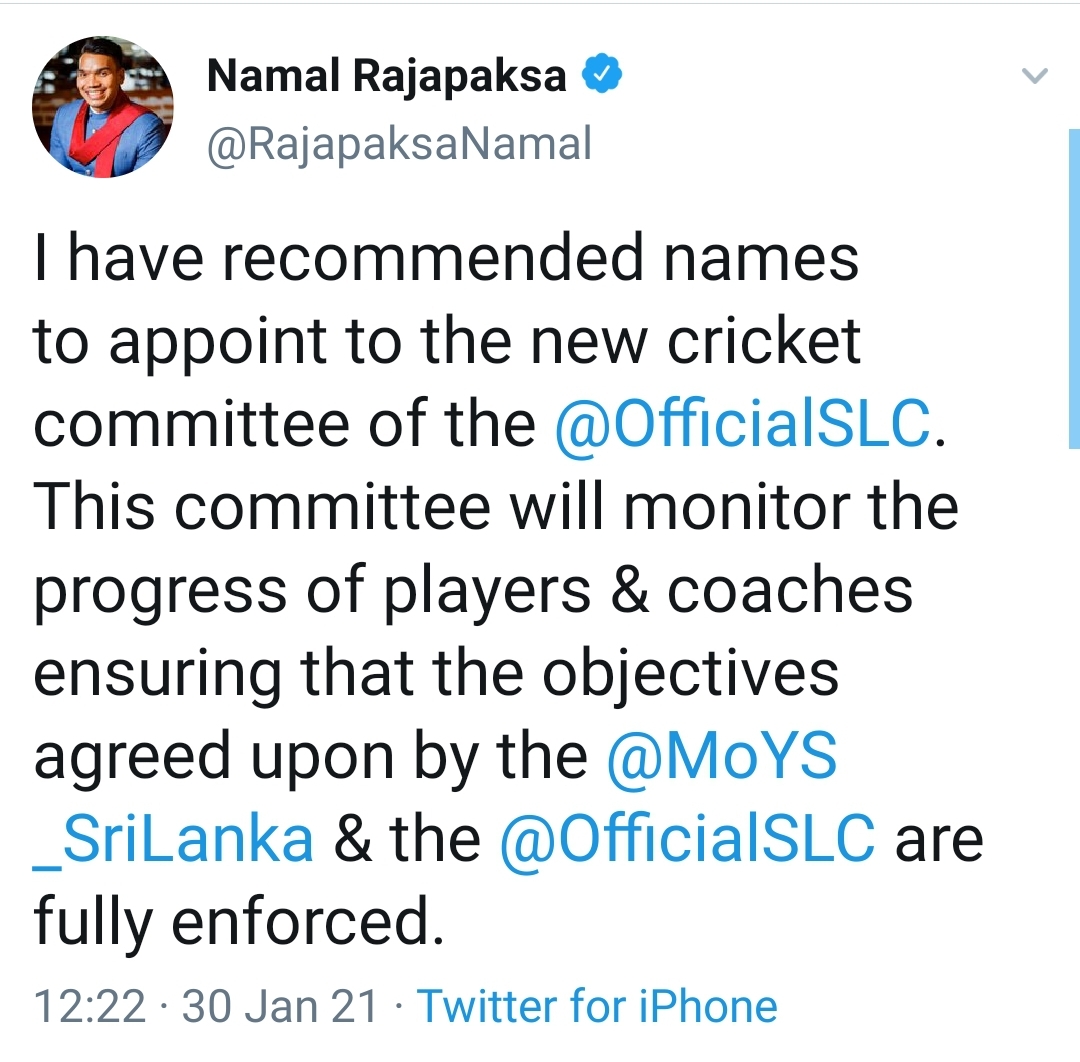The width and height of the screenshot is (1080, 1062).
Task: Open @OfficialSLC mention after 'committee of the'
Action: pyautogui.click(x=742, y=424)
